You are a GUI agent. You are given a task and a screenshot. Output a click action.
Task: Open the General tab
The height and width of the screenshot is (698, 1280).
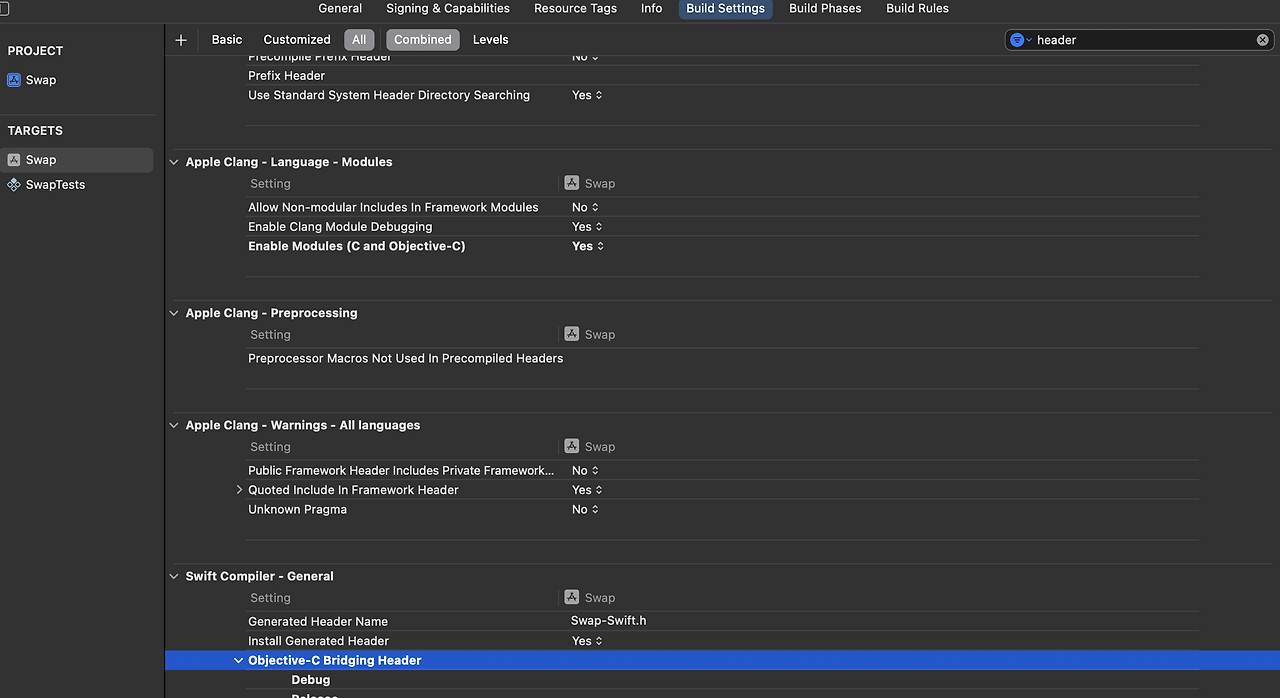click(x=340, y=8)
